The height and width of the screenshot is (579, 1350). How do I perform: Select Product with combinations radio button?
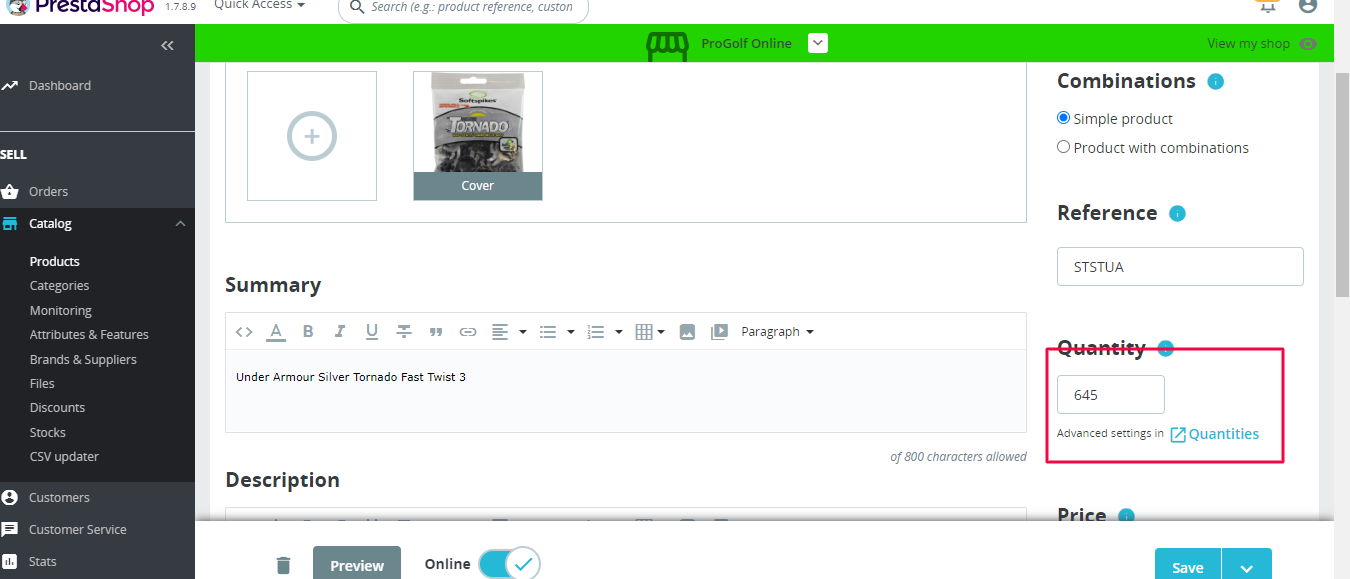1063,147
